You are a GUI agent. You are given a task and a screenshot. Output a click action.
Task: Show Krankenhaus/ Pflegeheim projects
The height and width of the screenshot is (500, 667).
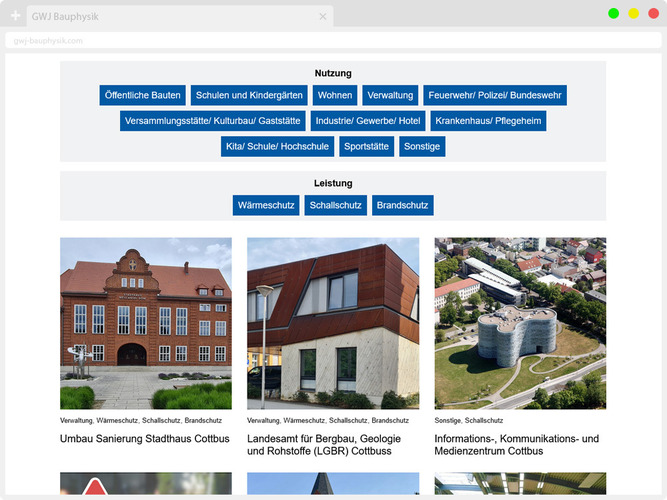(x=488, y=121)
